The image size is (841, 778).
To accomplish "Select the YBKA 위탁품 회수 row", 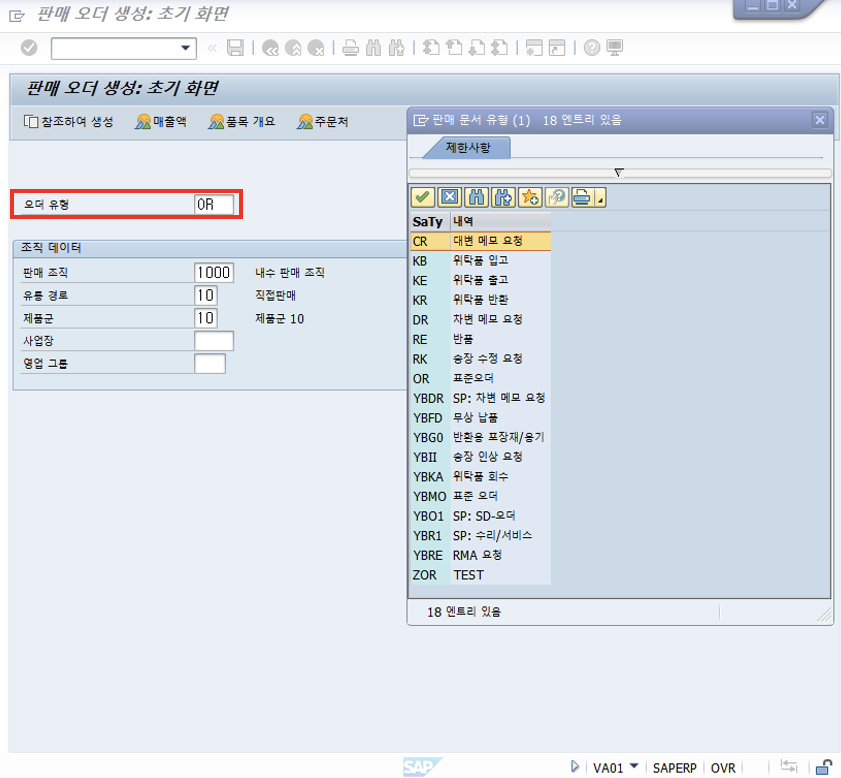I will point(481,477).
